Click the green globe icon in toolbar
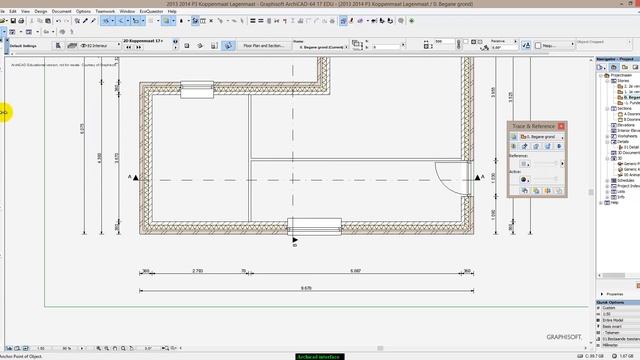 click(x=411, y=21)
